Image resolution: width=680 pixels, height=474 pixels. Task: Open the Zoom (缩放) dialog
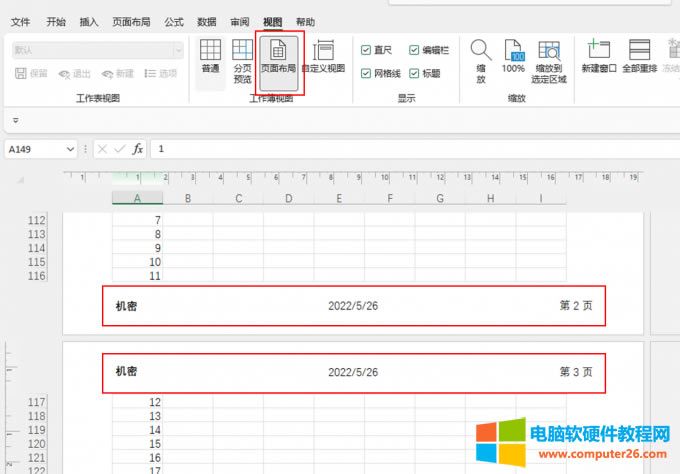[x=480, y=60]
